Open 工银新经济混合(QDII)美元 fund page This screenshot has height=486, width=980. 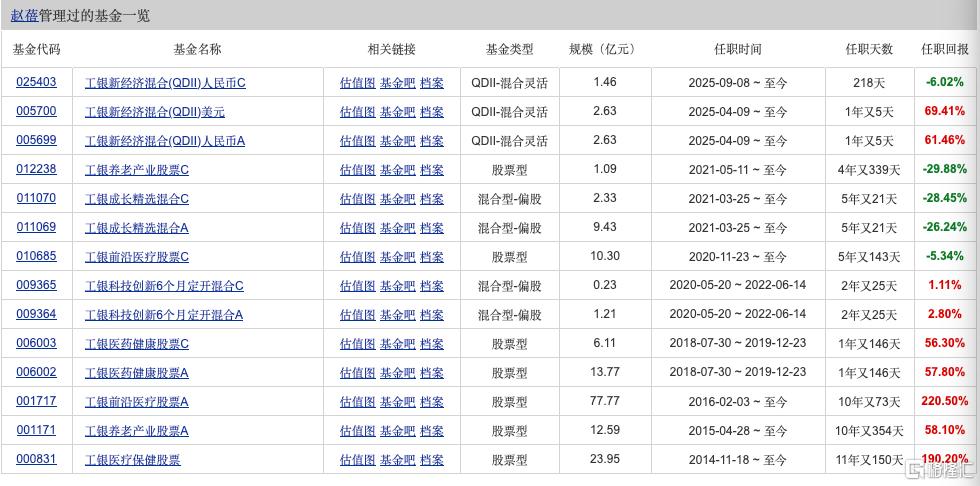(155, 112)
